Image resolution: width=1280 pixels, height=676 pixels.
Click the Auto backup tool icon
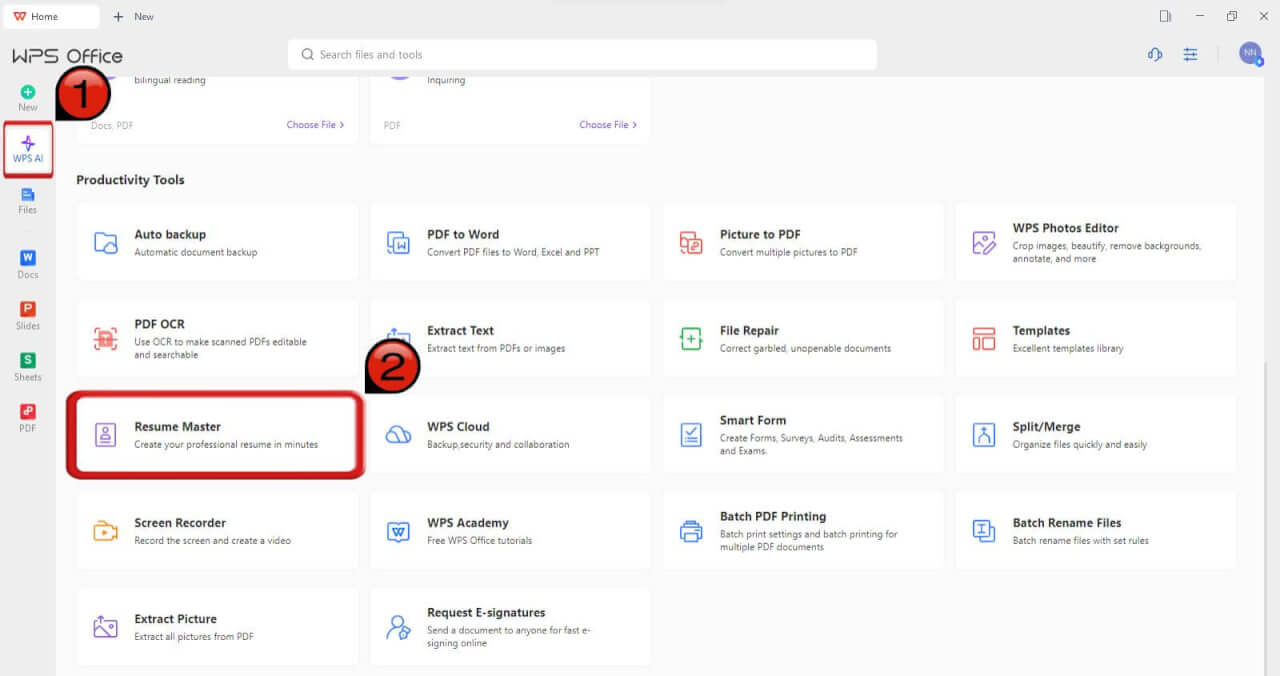click(x=106, y=242)
